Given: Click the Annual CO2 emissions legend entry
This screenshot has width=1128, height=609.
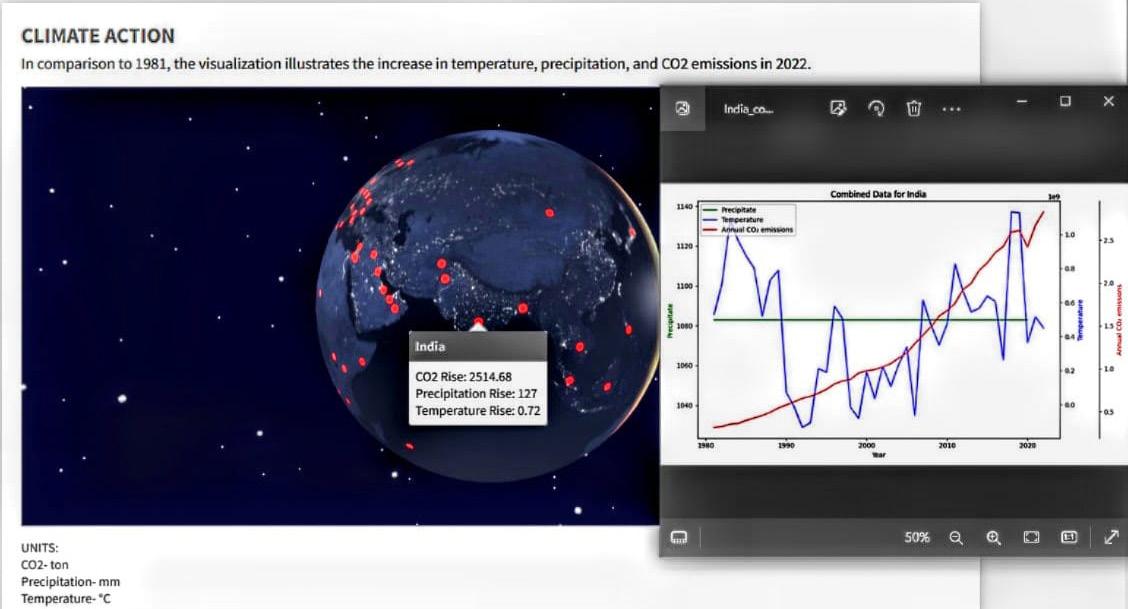Looking at the screenshot, I should 747,230.
